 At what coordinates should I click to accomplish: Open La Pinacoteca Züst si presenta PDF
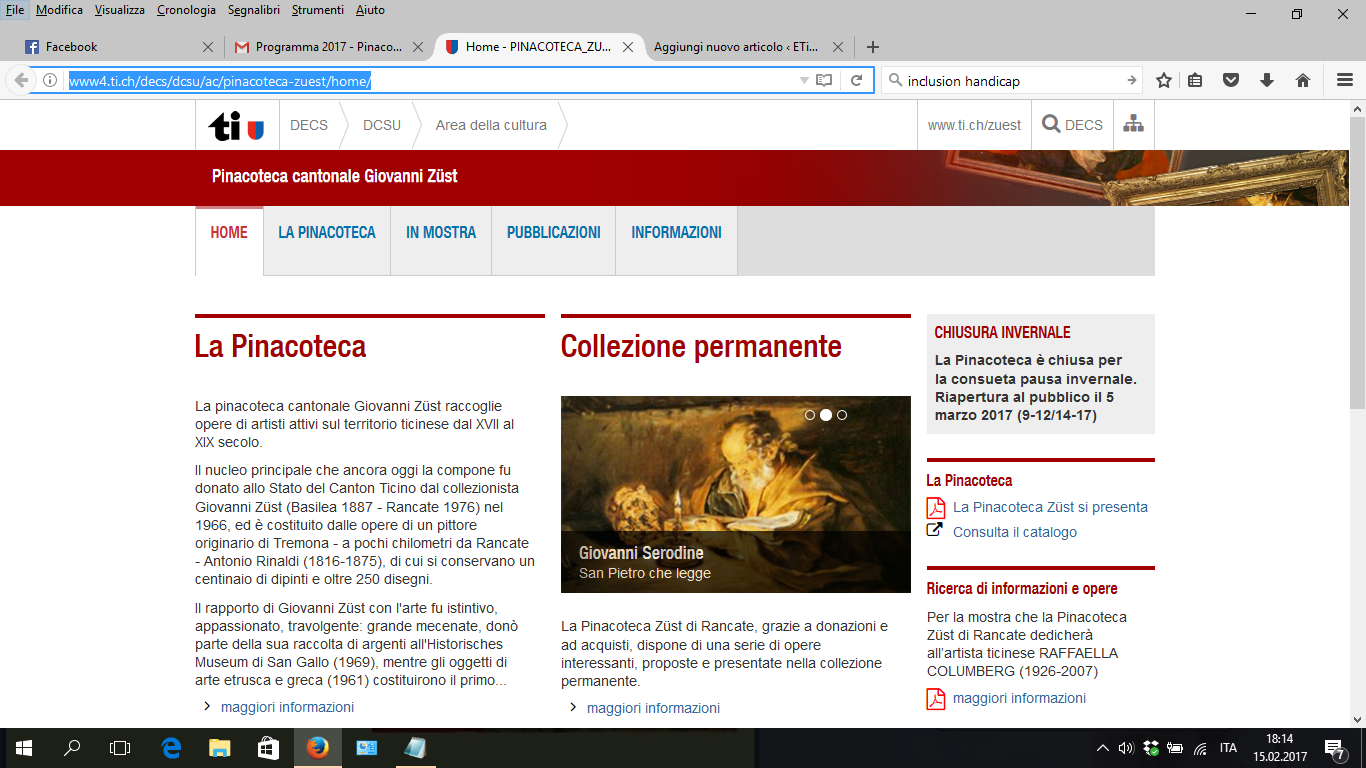click(1050, 507)
